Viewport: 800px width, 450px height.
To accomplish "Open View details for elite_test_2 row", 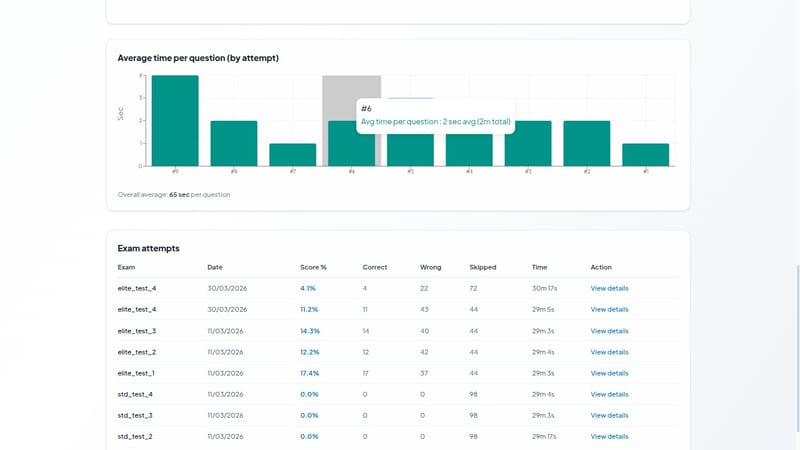I will pos(609,352).
